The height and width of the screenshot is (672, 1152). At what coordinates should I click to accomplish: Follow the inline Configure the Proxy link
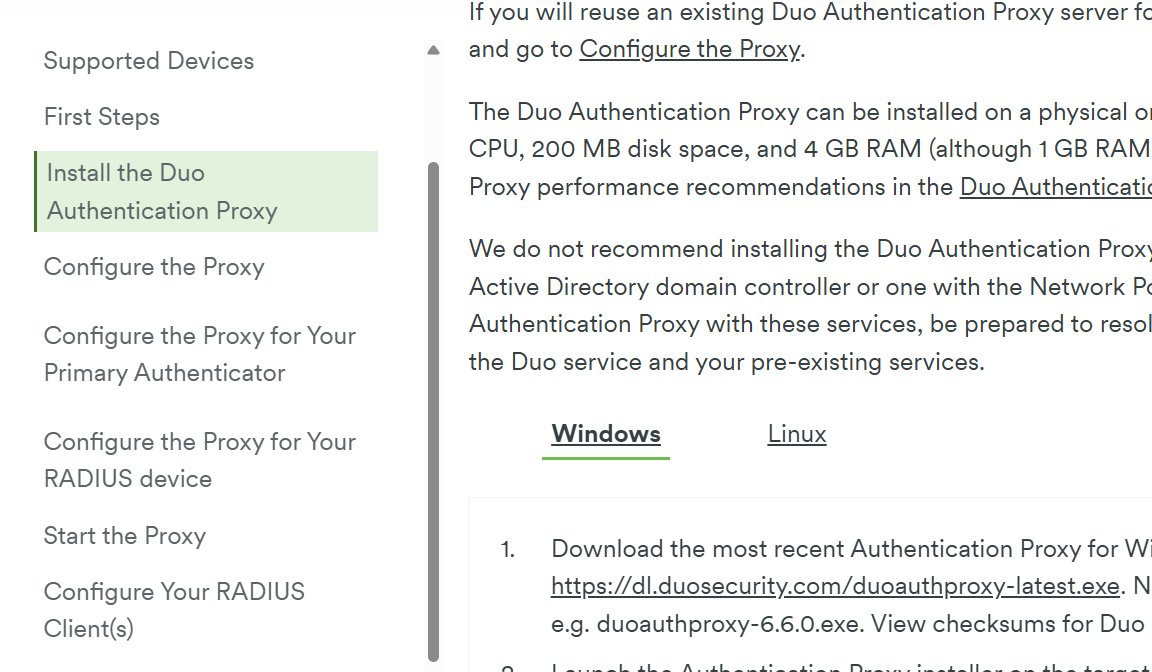point(689,49)
